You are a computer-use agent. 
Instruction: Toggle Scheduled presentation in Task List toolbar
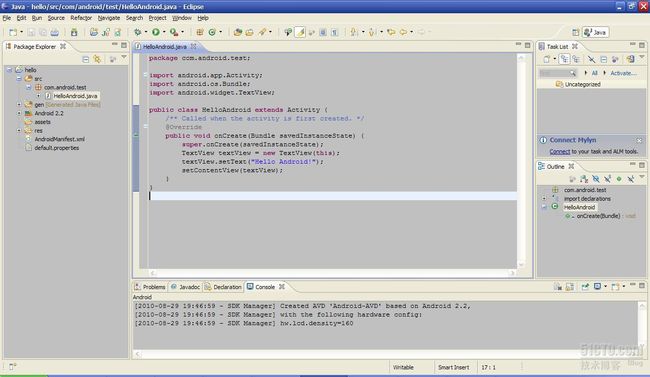click(576, 59)
